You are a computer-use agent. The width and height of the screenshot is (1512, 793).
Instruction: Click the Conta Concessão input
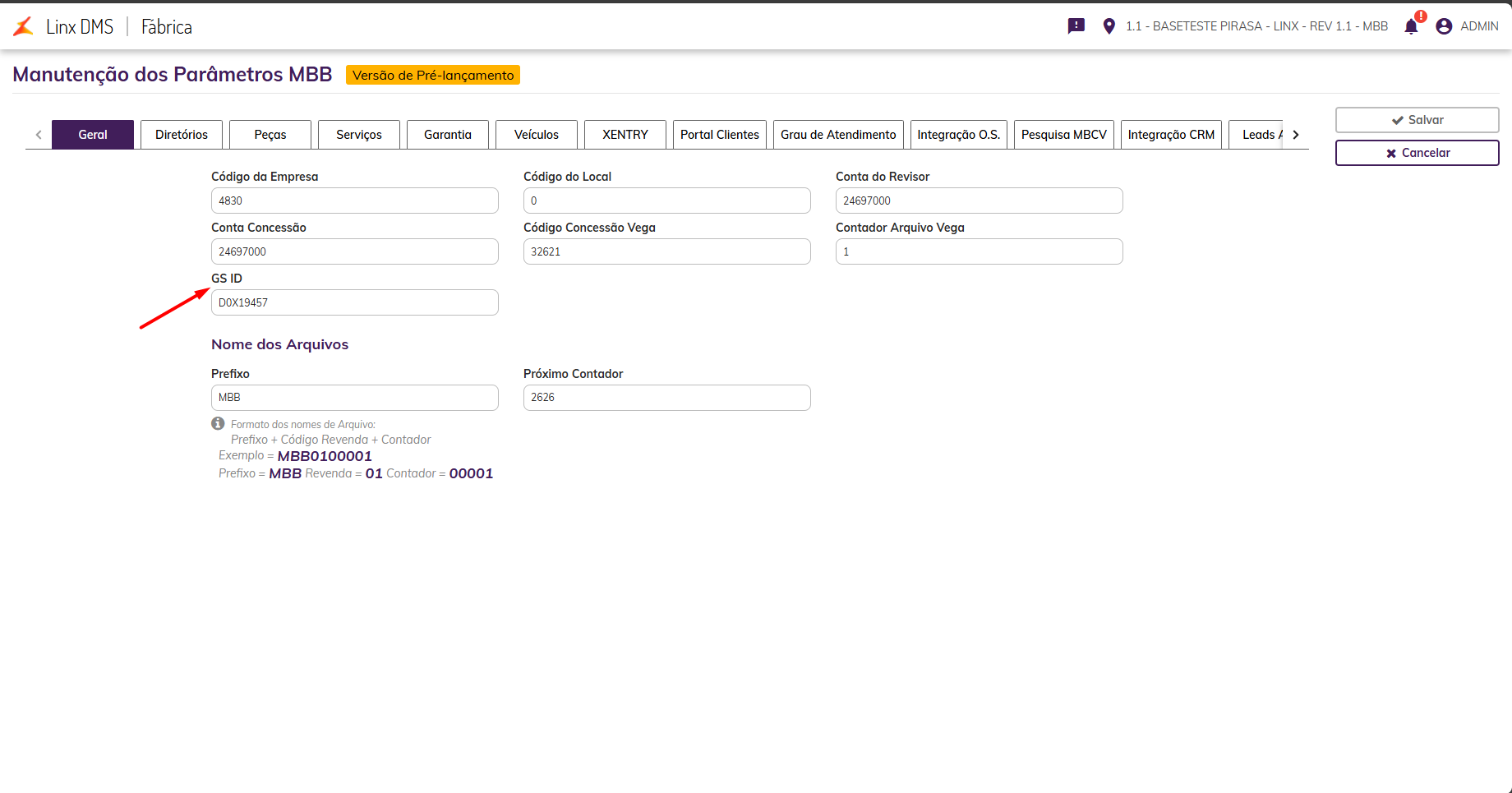coord(355,251)
